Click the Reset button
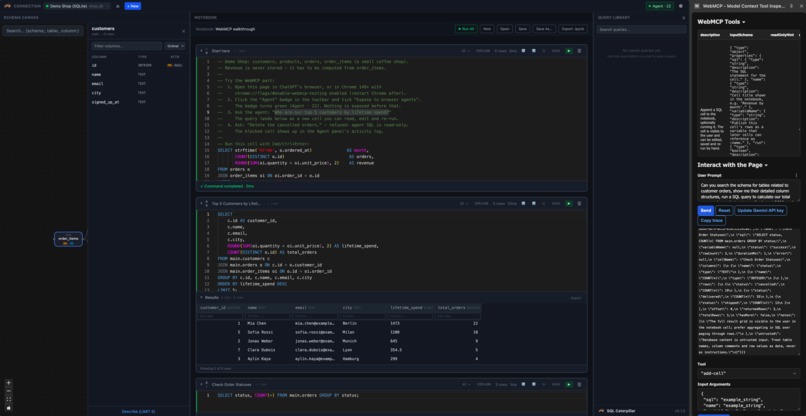 pos(724,210)
